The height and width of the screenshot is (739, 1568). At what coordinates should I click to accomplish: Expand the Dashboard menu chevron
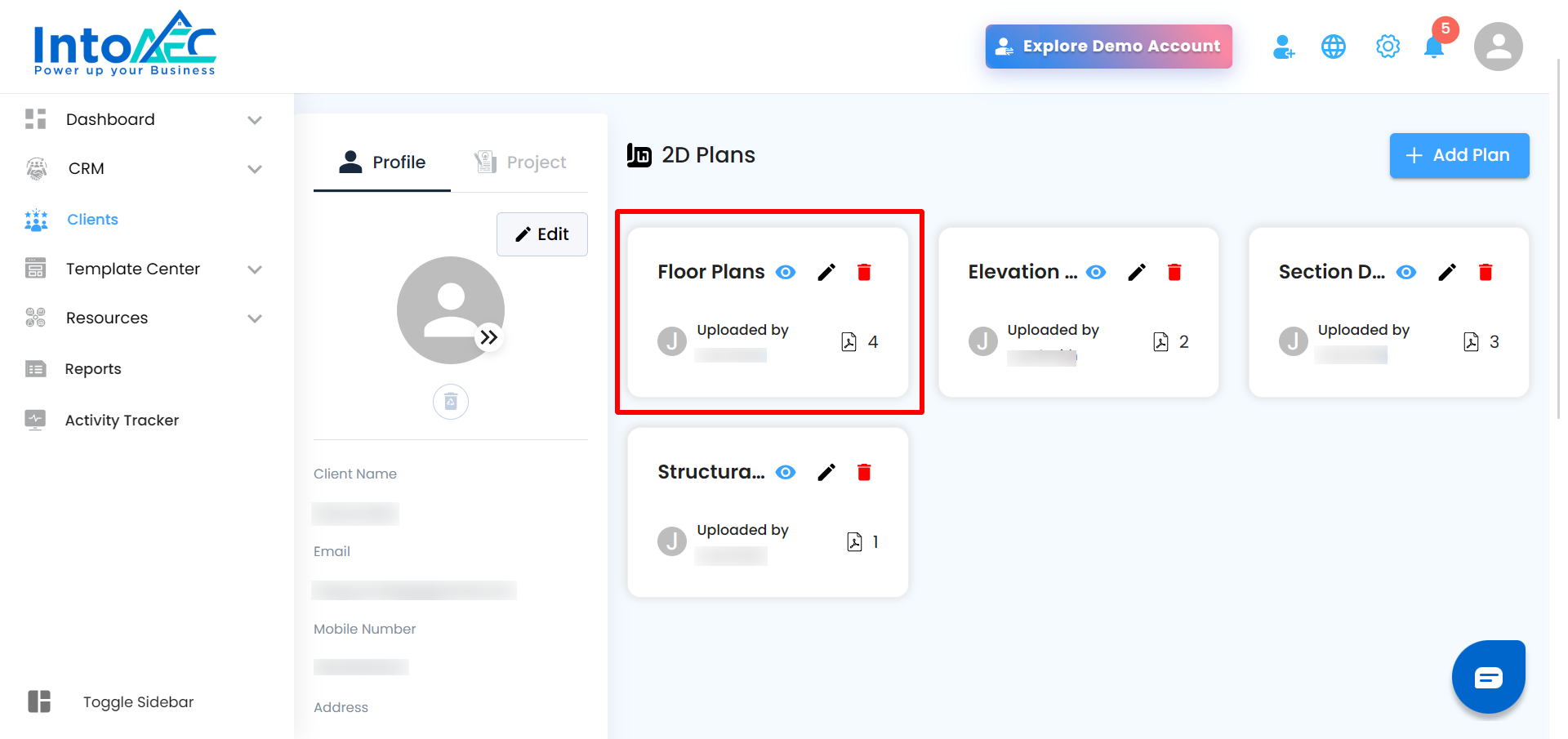(x=255, y=120)
